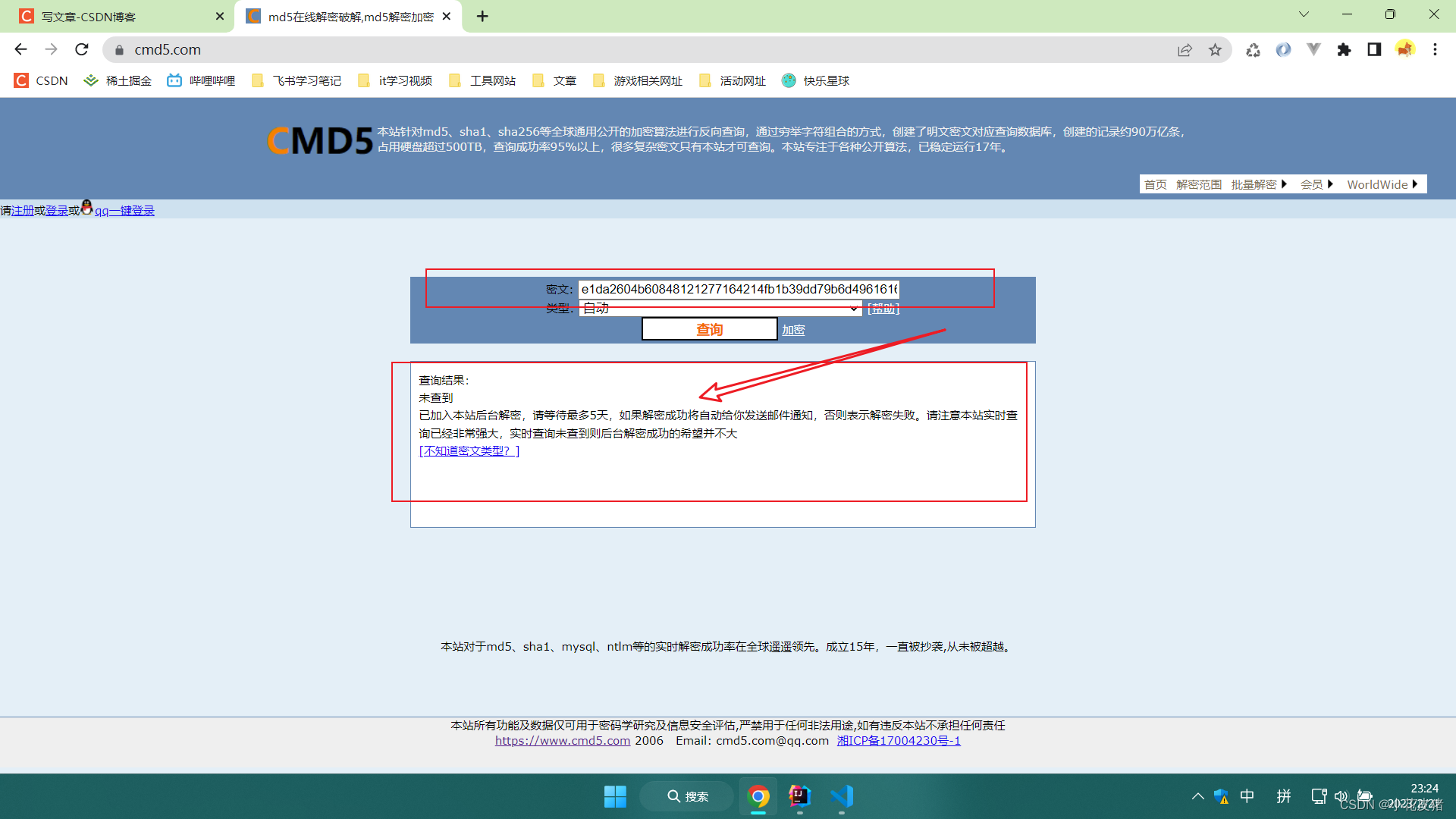Screen dimensions: 1456x819
Task: Open 解密范围 menu item
Action: [x=1198, y=184]
